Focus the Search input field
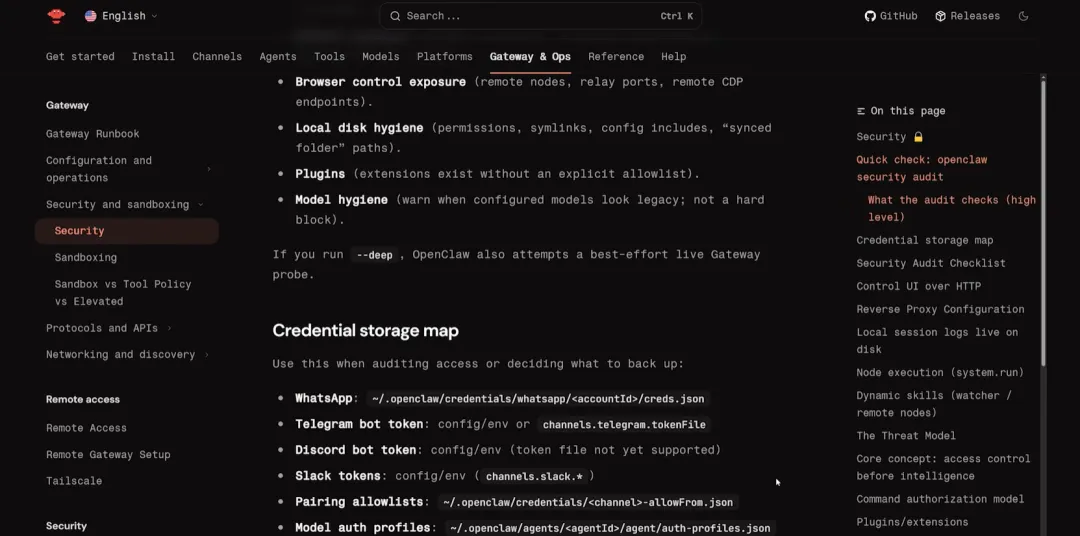The image size is (1080, 536). [x=541, y=16]
